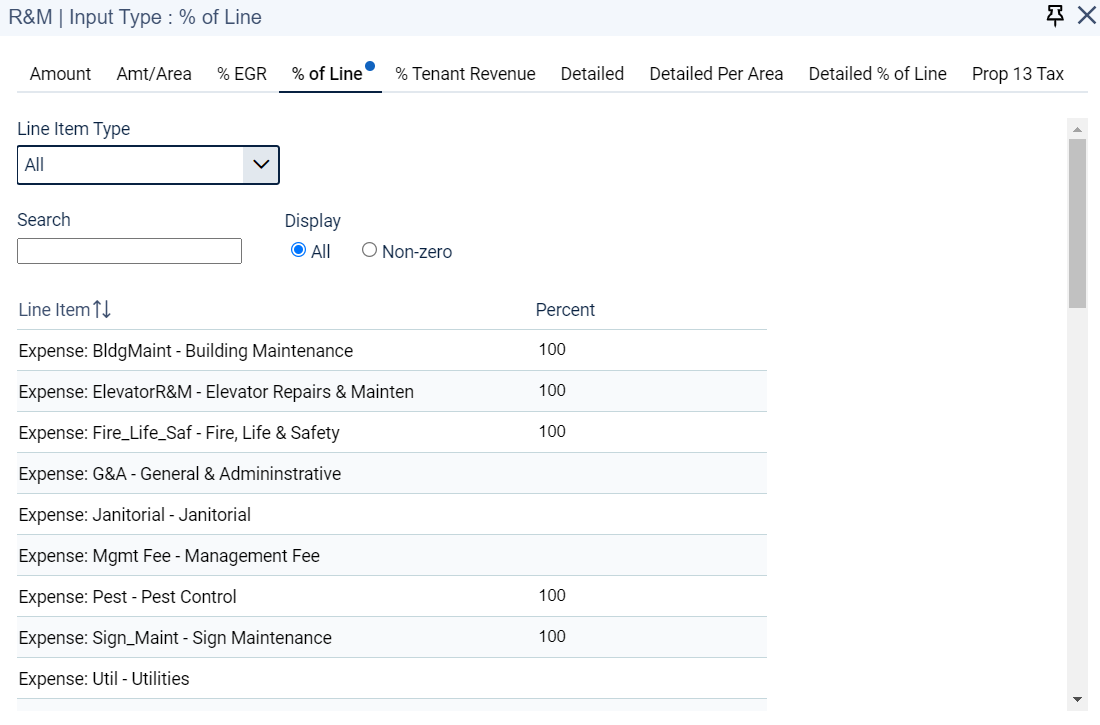Select Expense: Util - Utilities row
Viewport: 1100px width, 725px height.
pos(391,679)
